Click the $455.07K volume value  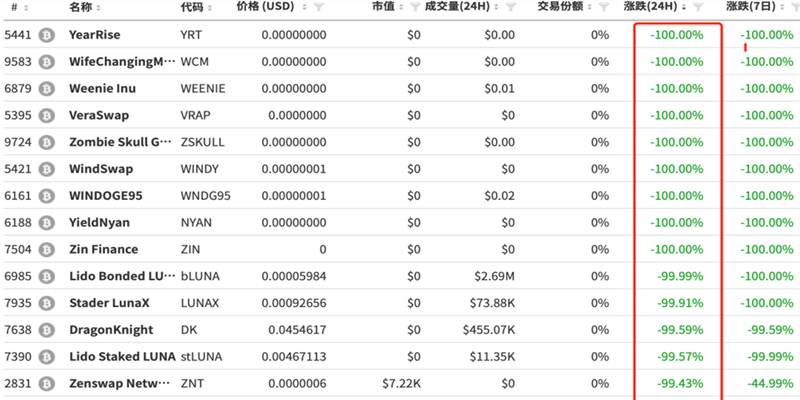pos(489,330)
